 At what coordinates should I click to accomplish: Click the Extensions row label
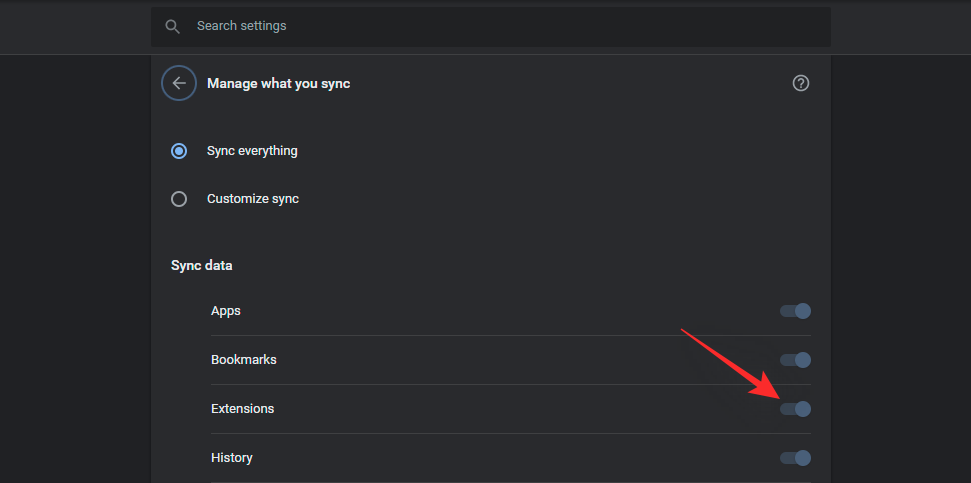pyautogui.click(x=242, y=409)
